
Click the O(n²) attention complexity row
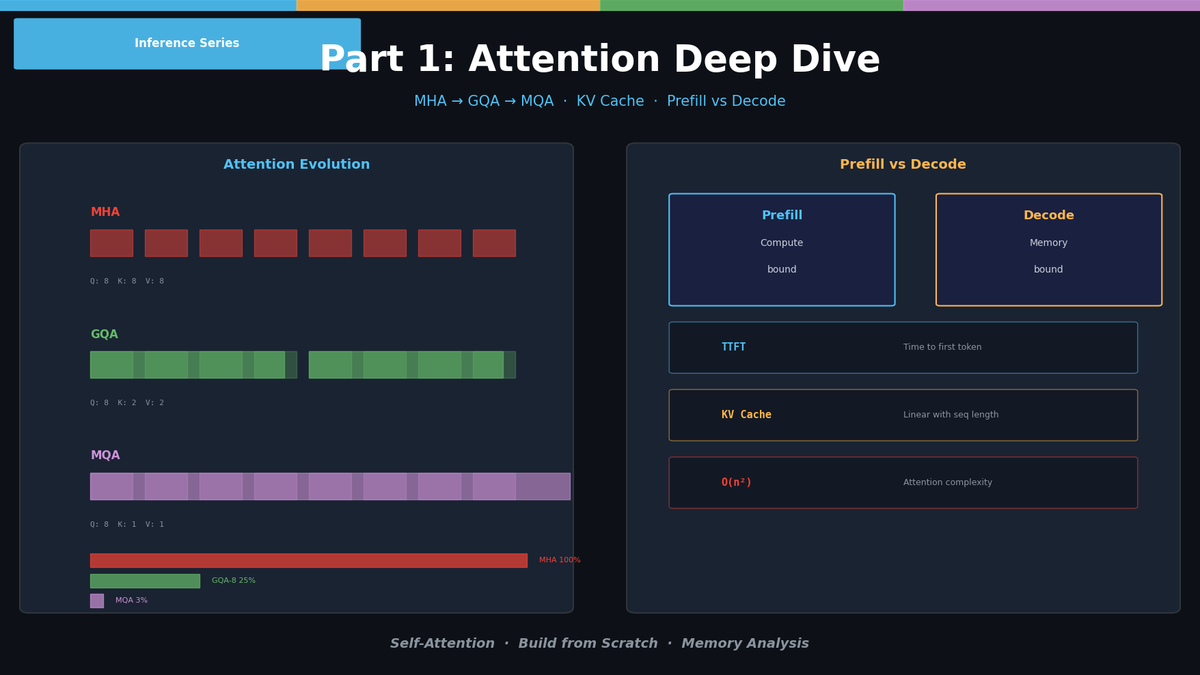click(903, 483)
